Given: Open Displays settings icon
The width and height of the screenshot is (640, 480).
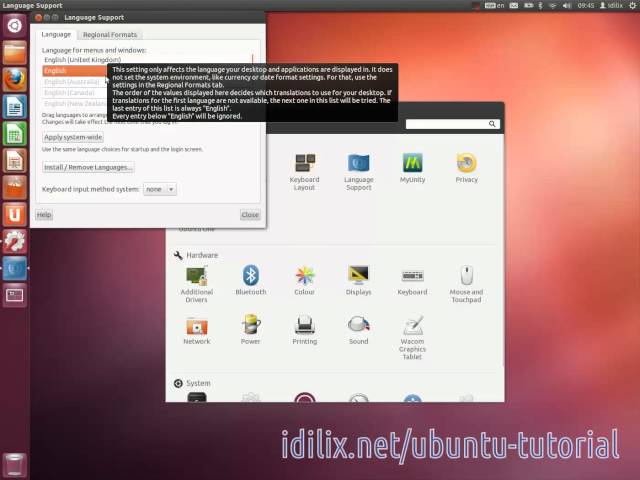Looking at the screenshot, I should click(358, 280).
